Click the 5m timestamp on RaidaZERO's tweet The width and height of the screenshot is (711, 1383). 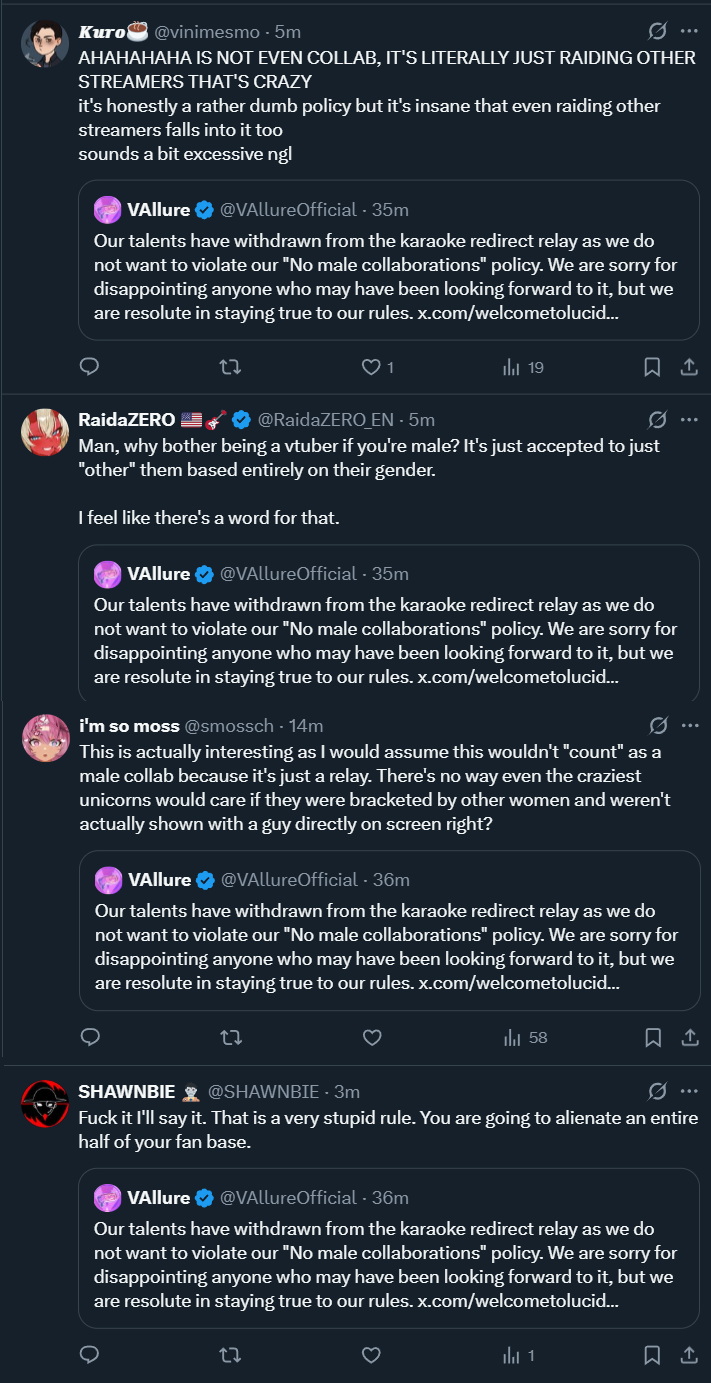click(421, 419)
